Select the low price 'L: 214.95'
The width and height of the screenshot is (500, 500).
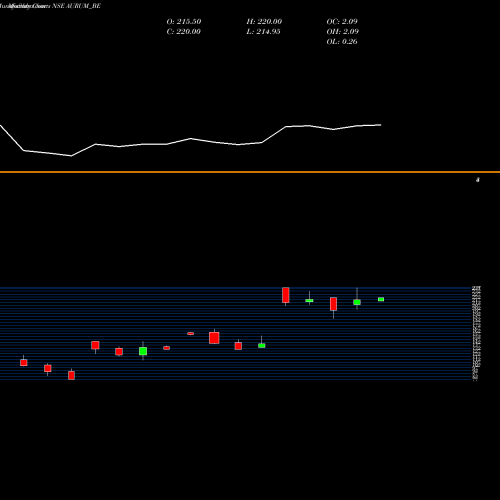(263, 32)
